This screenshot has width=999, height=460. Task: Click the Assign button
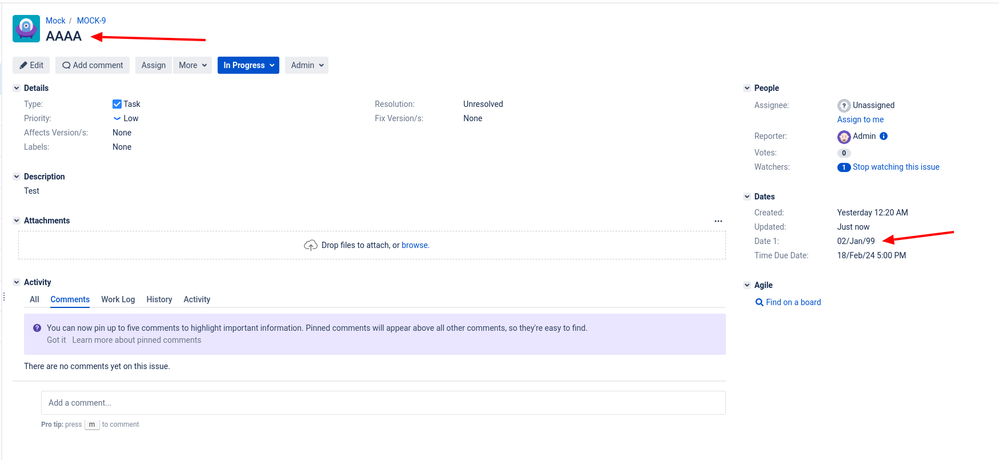[x=154, y=65]
